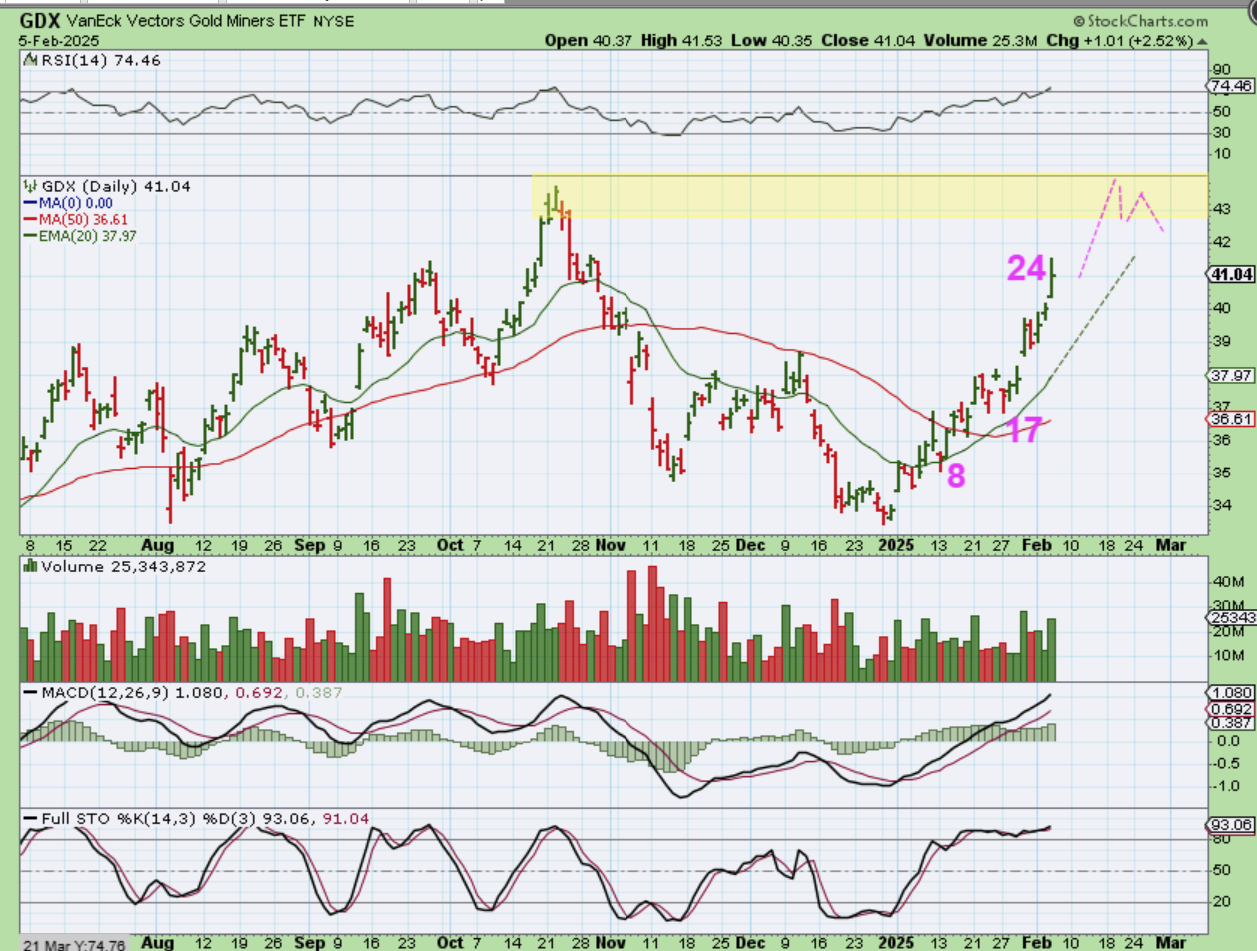This screenshot has height=951, width=1257.
Task: Click the 1.080 tag on MACD axis
Action: point(1231,693)
